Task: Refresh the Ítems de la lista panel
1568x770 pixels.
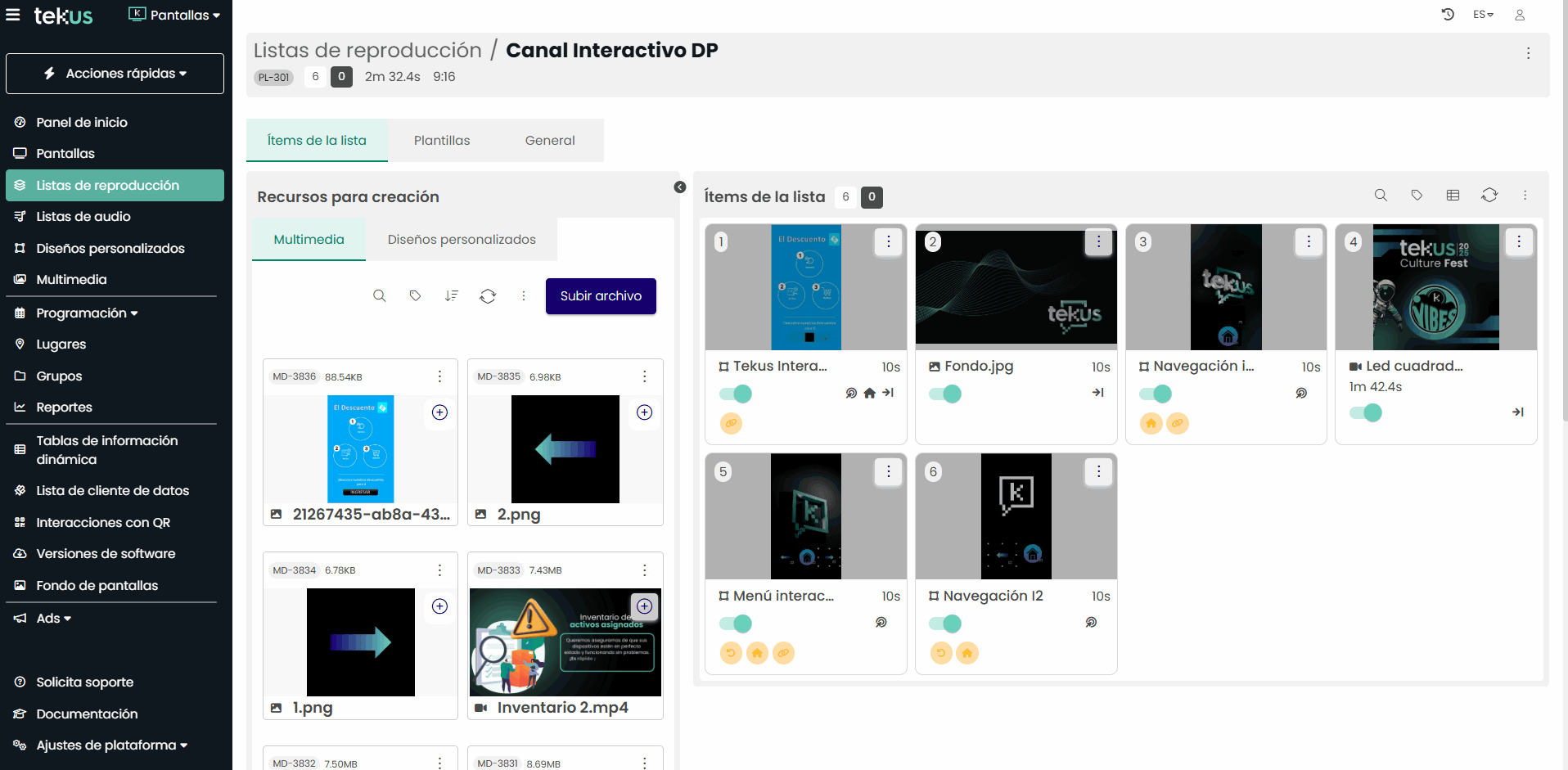Action: coord(1489,196)
